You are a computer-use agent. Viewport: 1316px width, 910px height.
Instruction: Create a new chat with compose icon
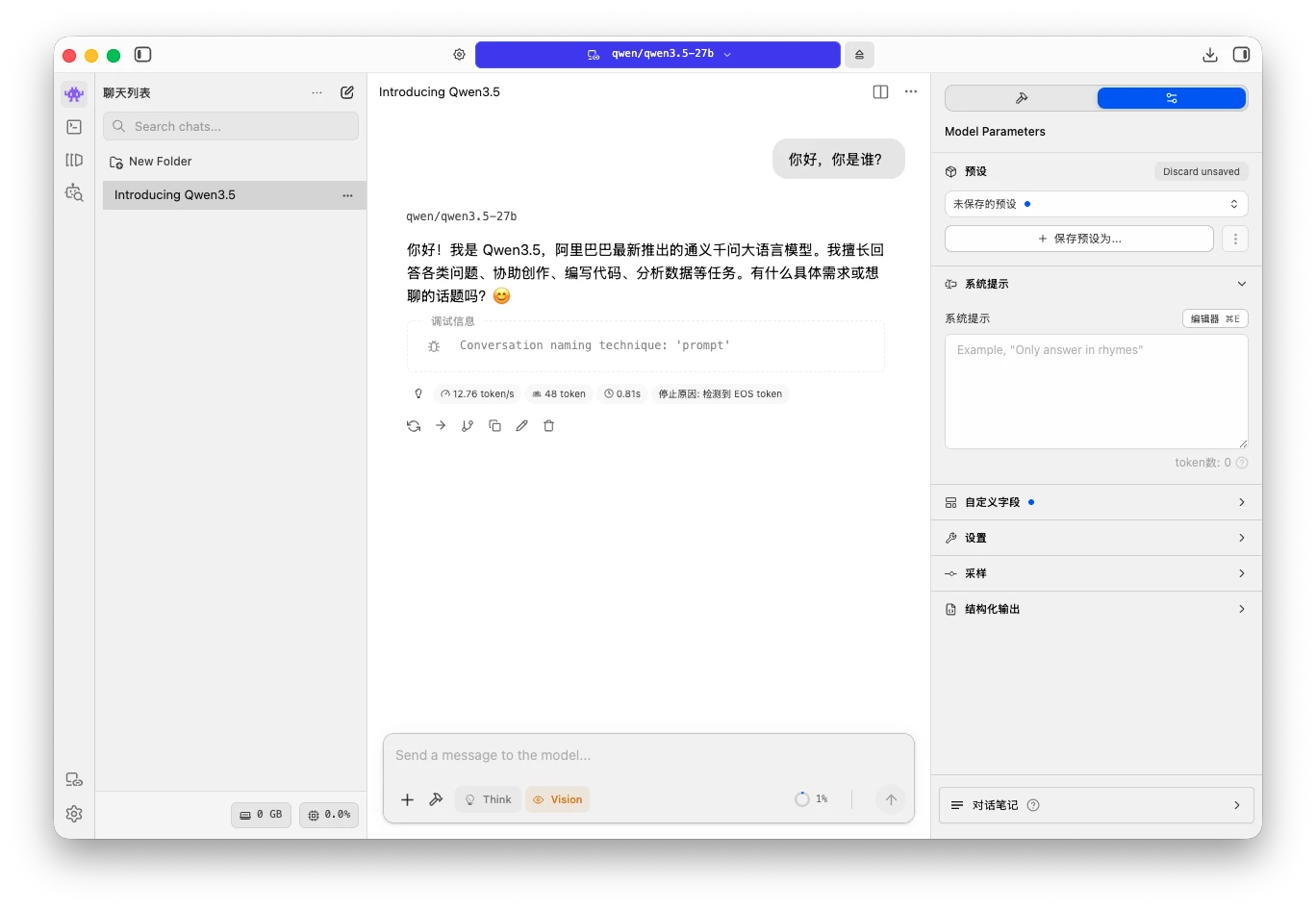click(346, 92)
